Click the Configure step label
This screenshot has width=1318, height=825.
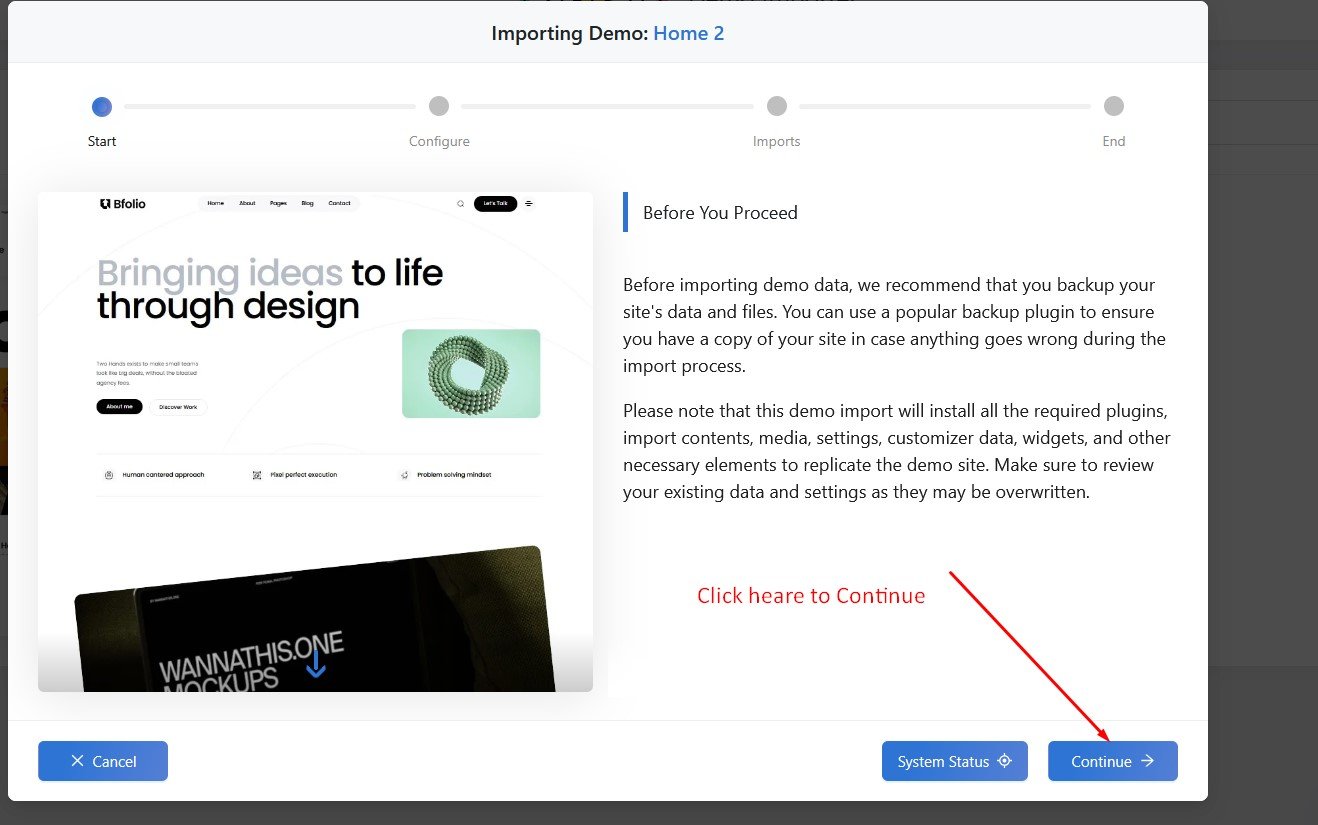click(439, 141)
